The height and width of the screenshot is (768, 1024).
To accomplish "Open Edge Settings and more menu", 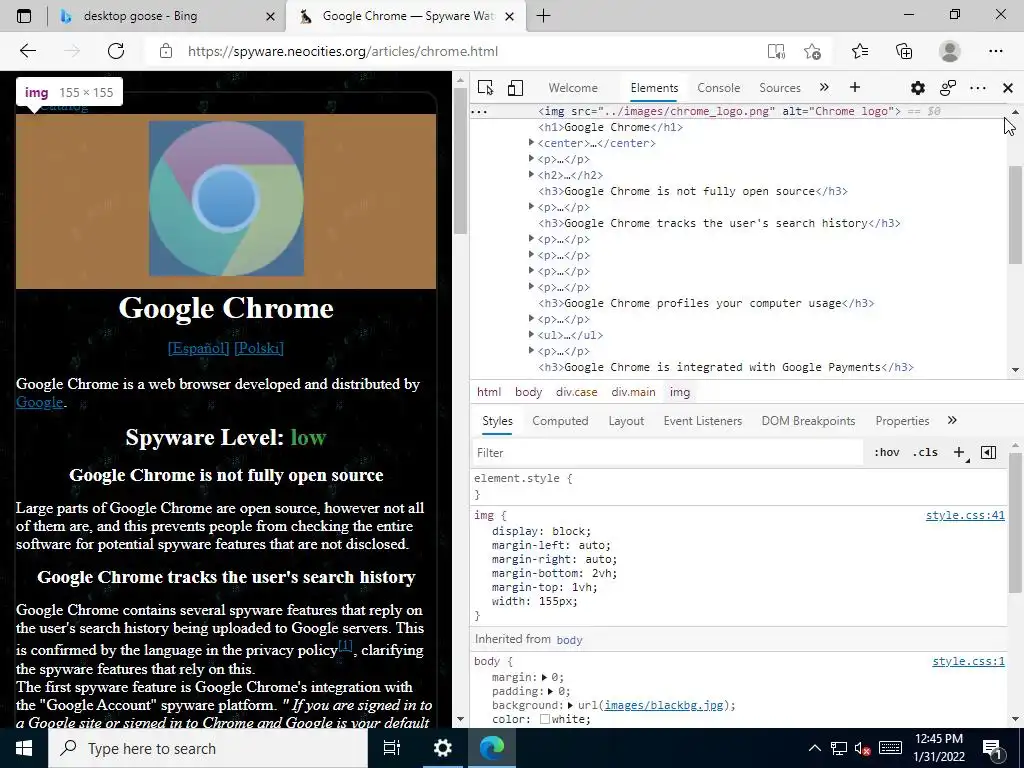I will [x=995, y=51].
